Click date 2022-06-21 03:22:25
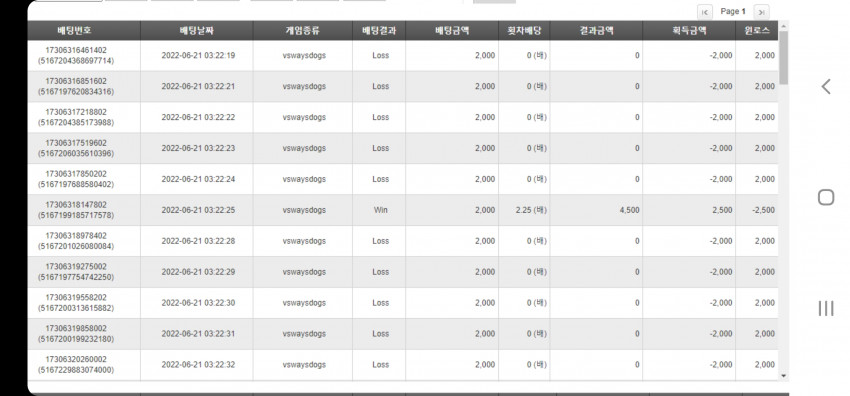This screenshot has height=396, width=850. 198,210
